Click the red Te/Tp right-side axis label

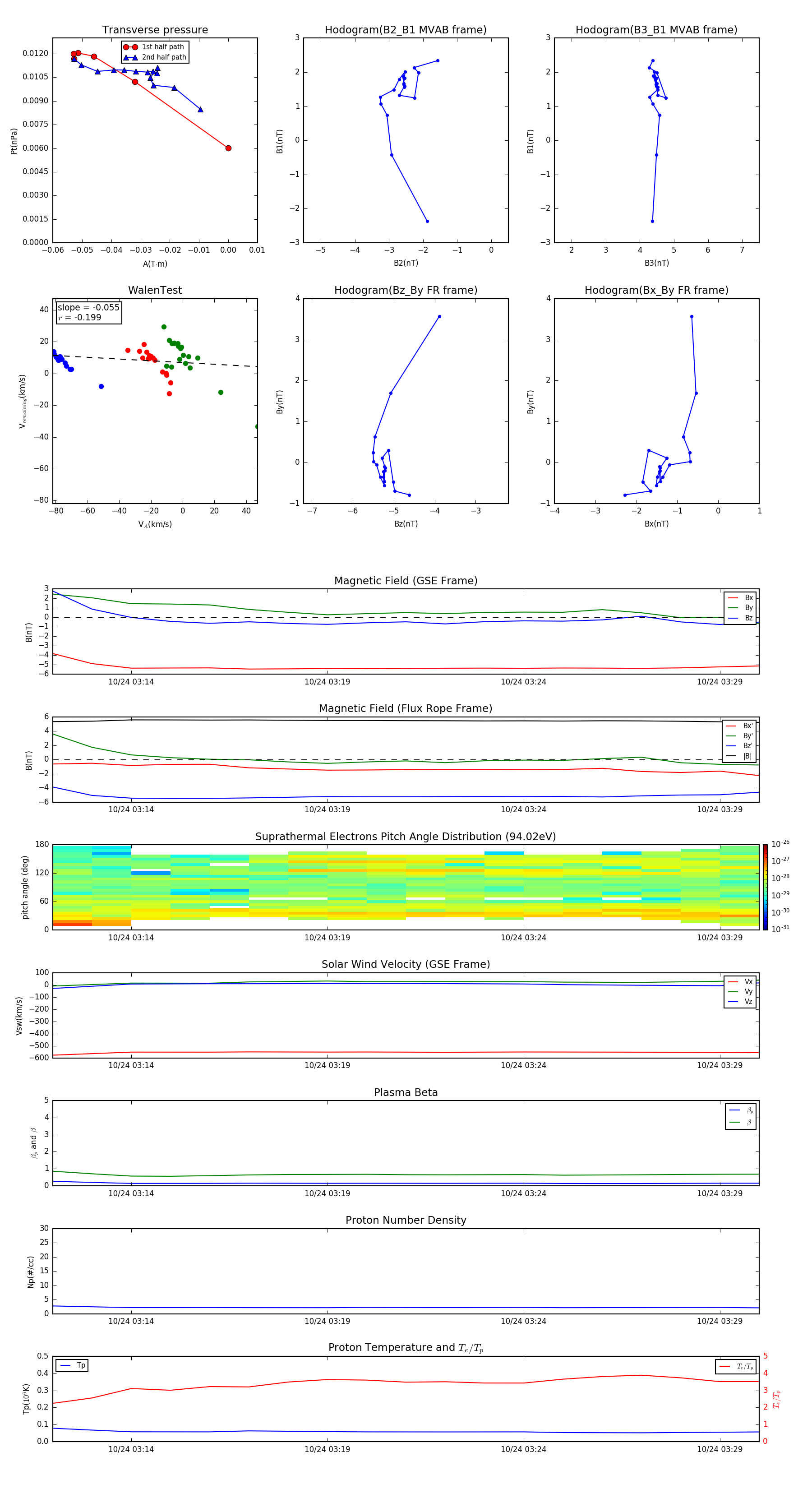(x=777, y=1399)
